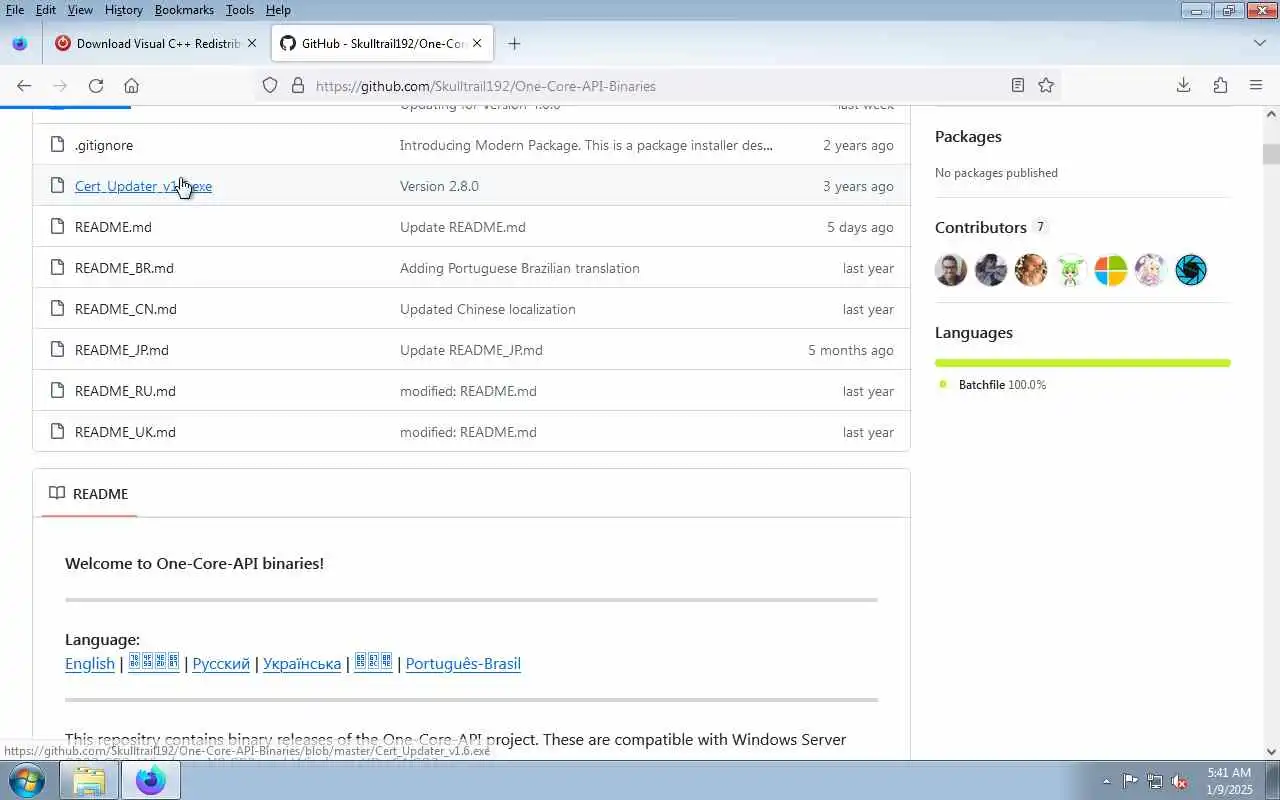Image resolution: width=1280 pixels, height=800 pixels.
Task: Select the GitHub Skulltrail192 tab
Action: 382,44
